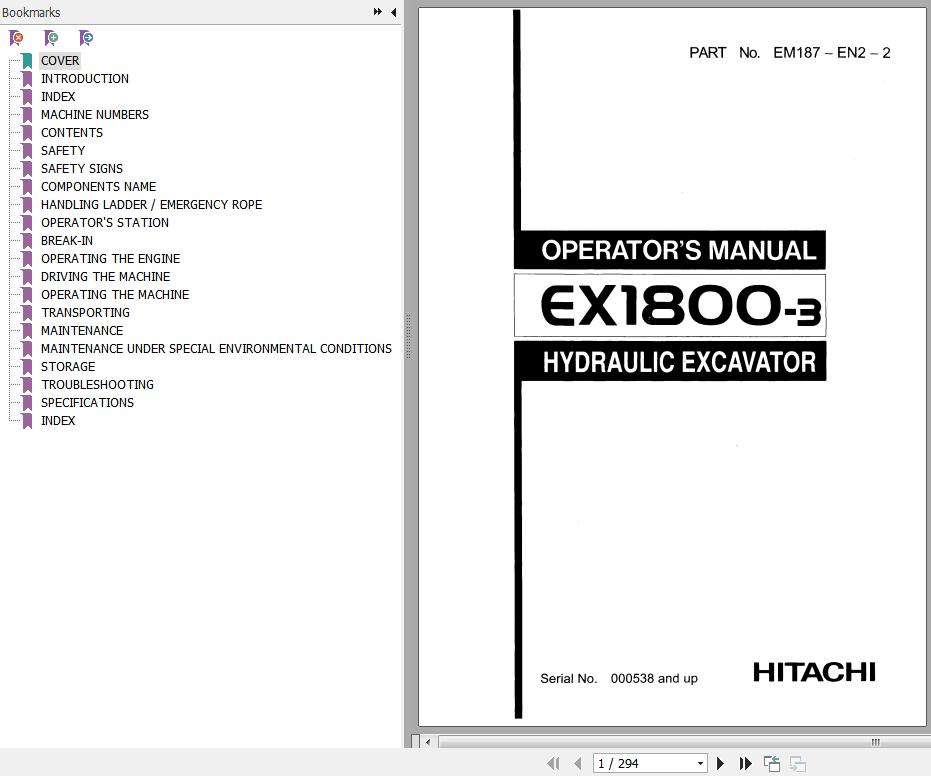Open the last INDEX bookmark below SPECIFICATIONS

click(58, 420)
